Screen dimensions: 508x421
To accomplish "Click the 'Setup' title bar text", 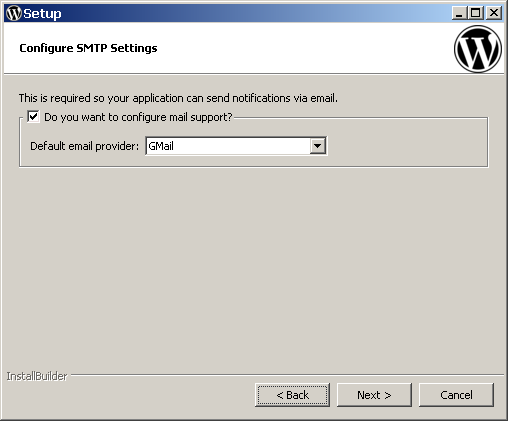I will click(42, 14).
